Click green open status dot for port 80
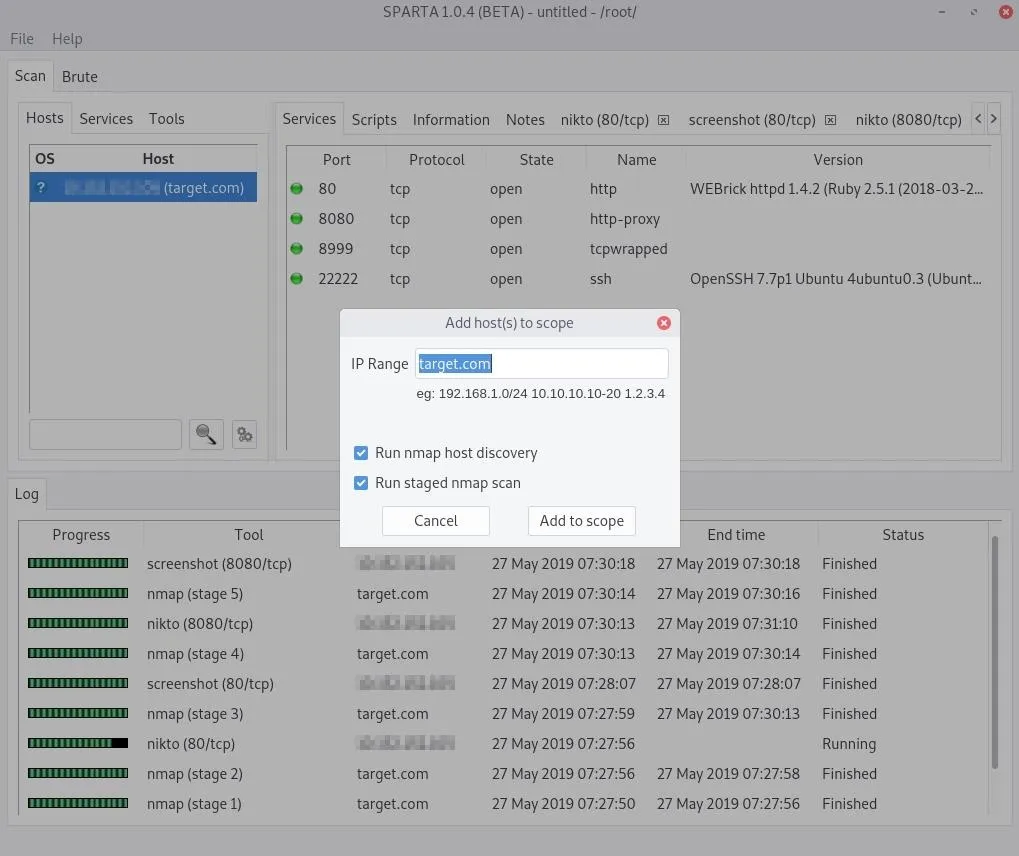Viewport: 1019px width, 856px height. pos(296,188)
